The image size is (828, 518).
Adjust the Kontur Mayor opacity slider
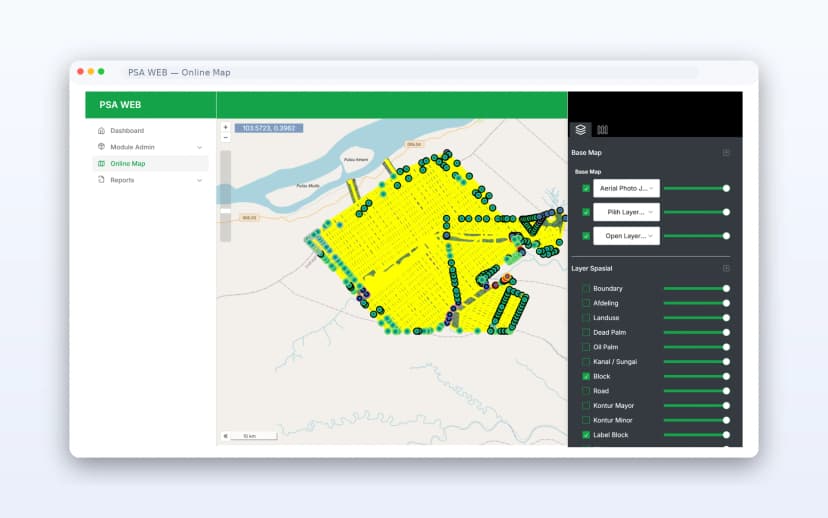[x=697, y=406]
